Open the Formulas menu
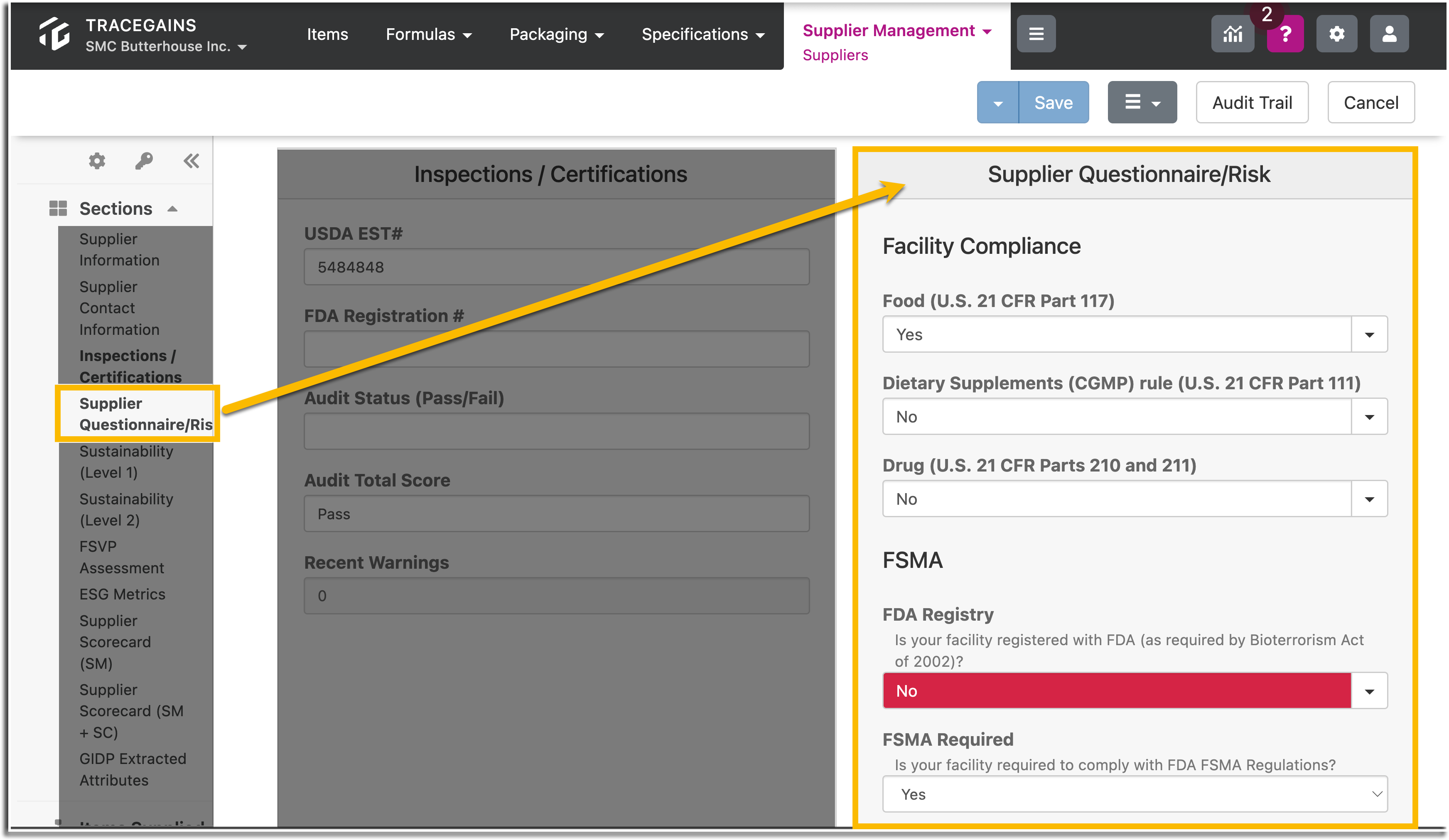 point(428,34)
